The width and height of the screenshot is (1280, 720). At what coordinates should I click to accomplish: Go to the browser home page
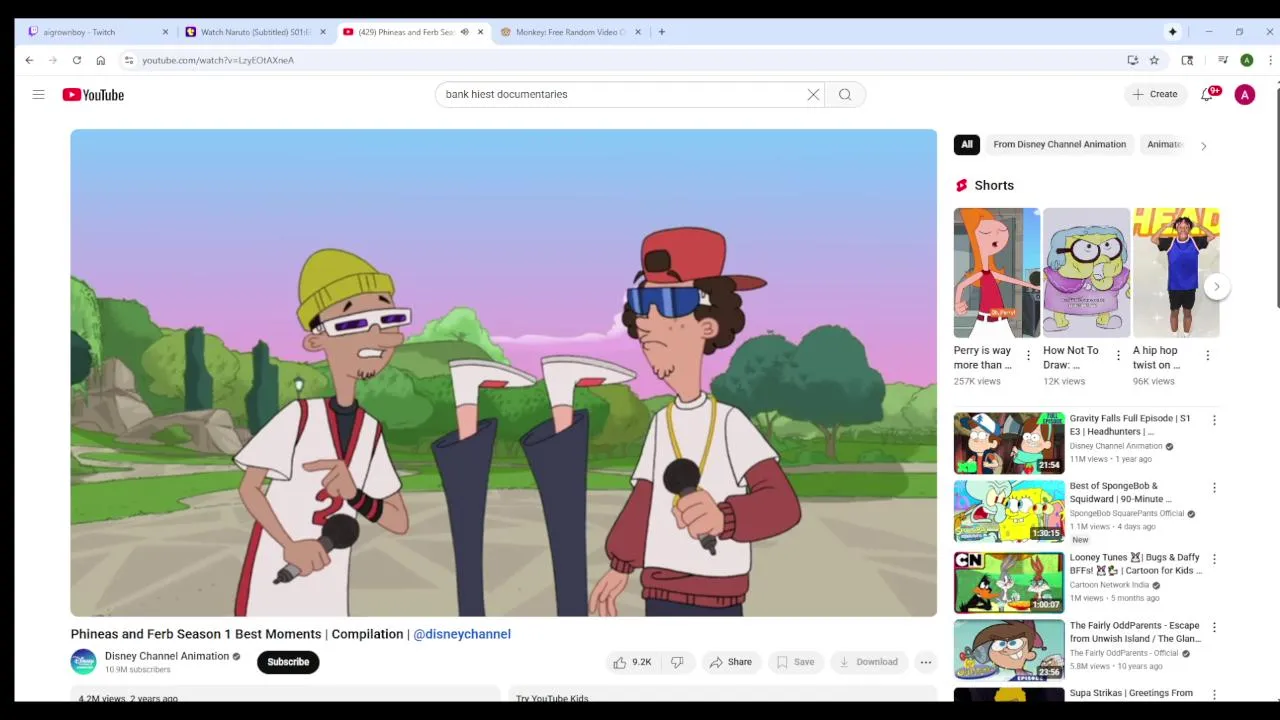pyautogui.click(x=100, y=60)
